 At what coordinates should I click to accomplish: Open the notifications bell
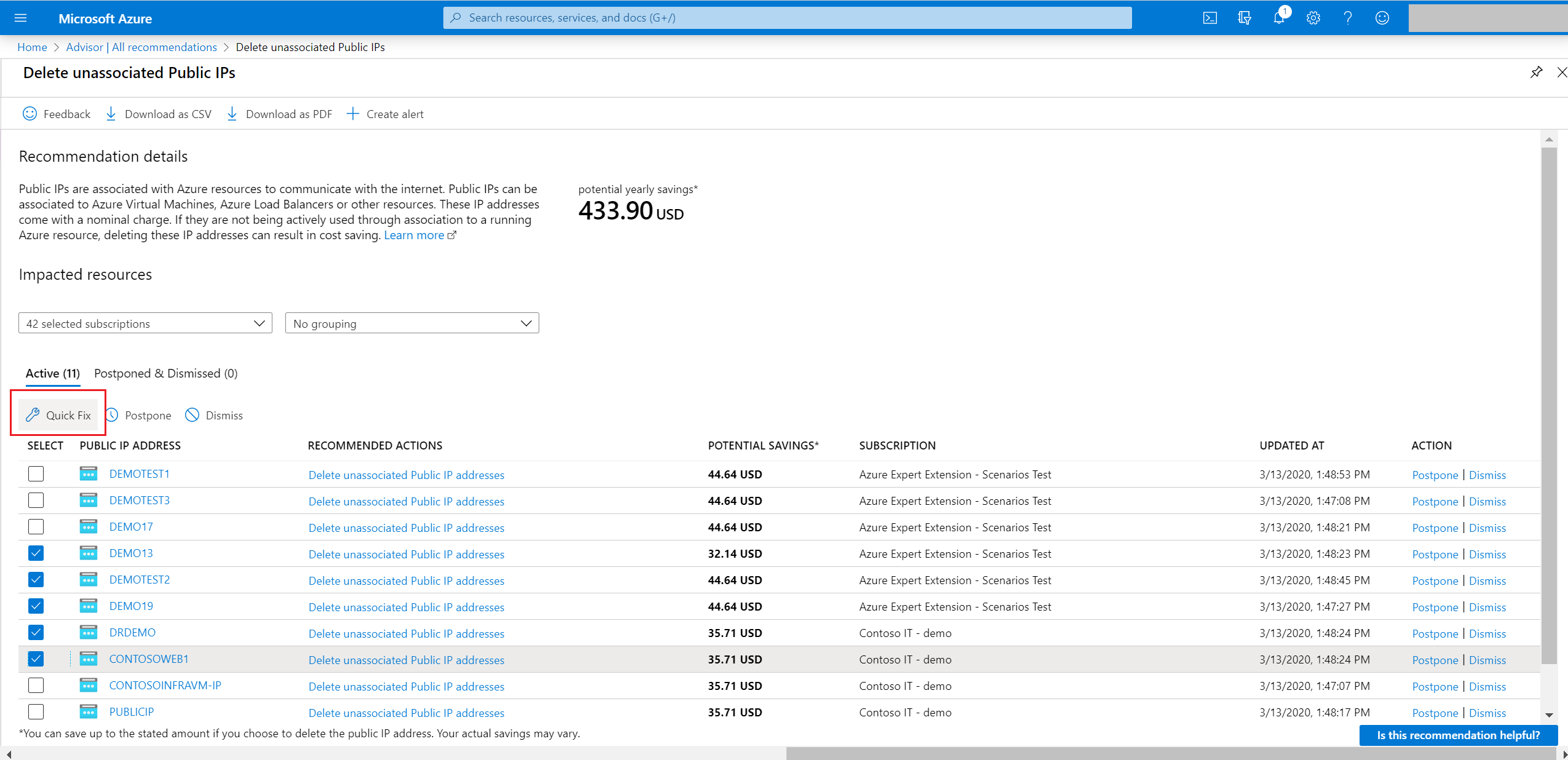point(1279,18)
